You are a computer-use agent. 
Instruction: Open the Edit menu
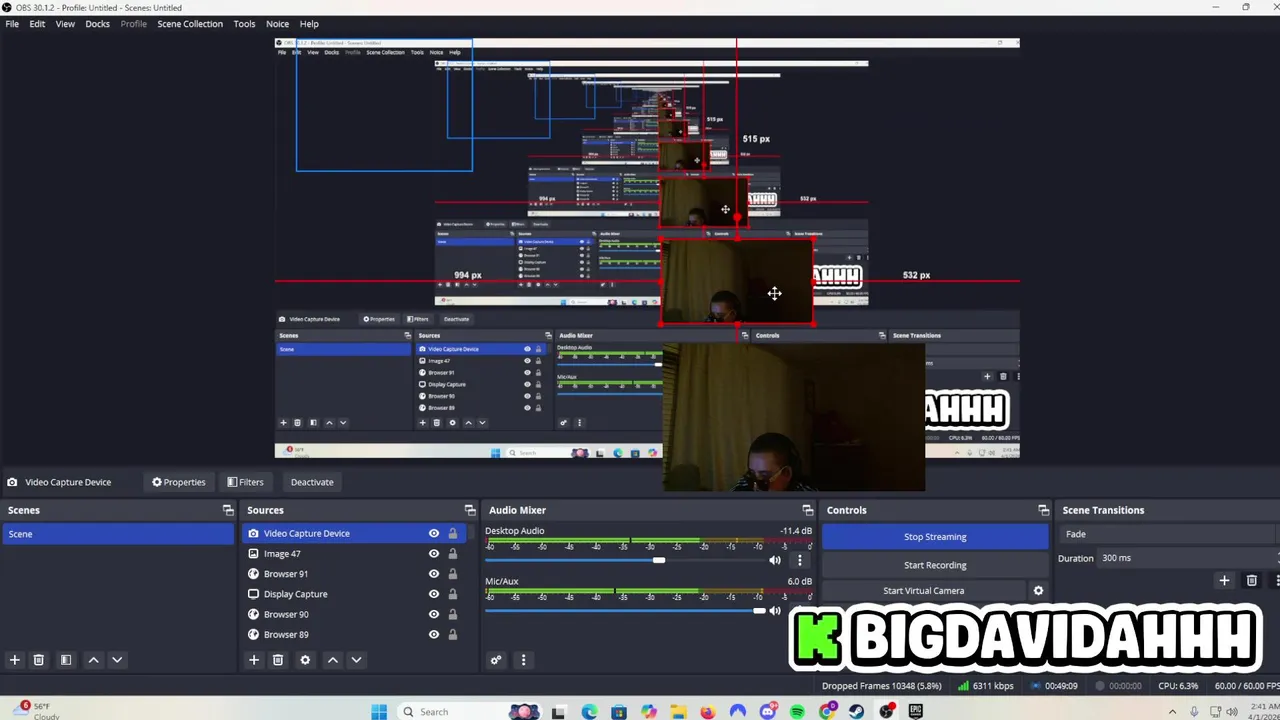(x=37, y=24)
